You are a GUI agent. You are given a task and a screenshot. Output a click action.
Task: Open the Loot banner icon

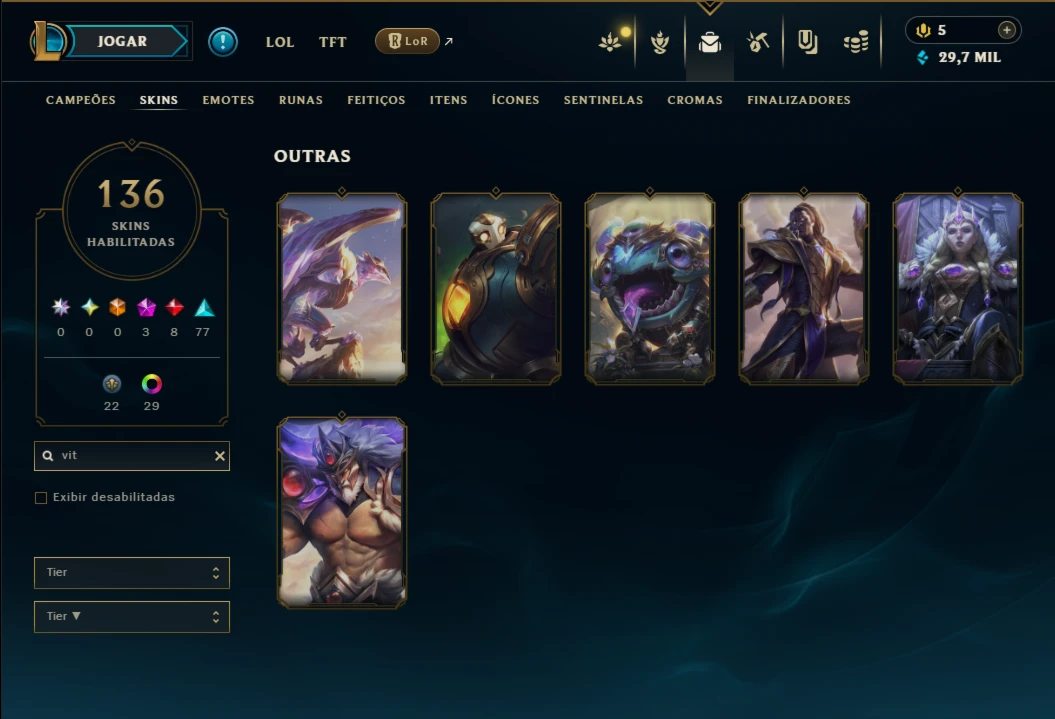tap(807, 42)
